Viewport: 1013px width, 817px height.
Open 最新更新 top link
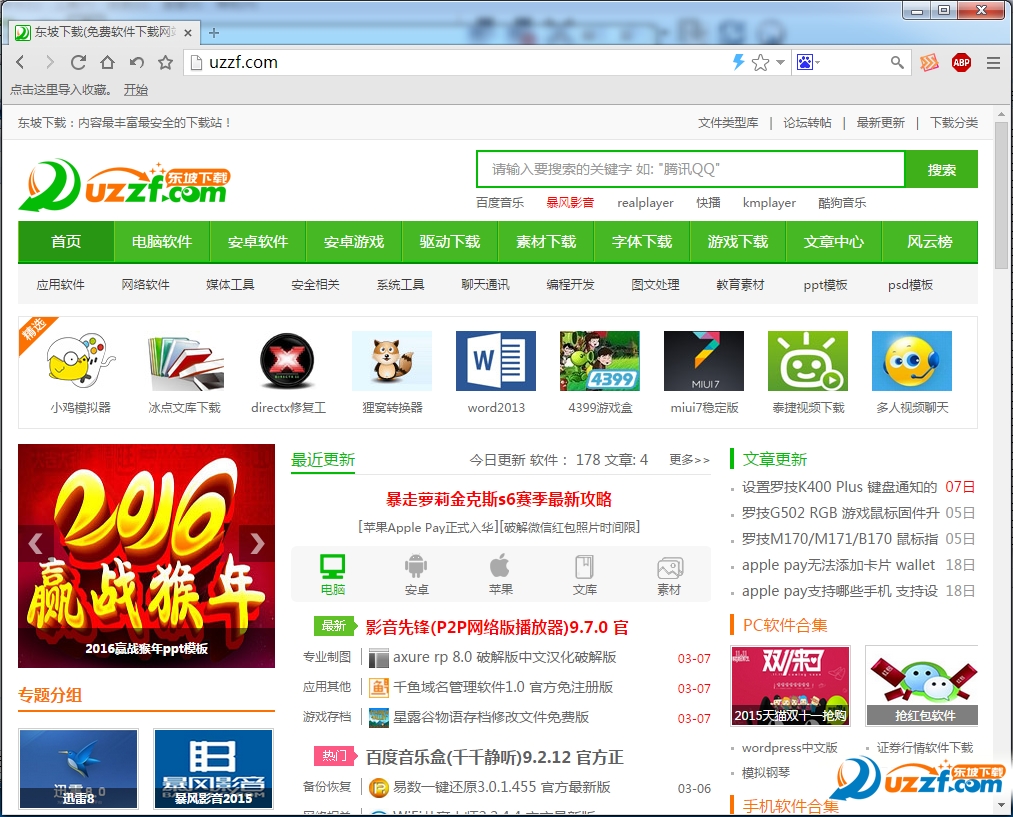(880, 123)
